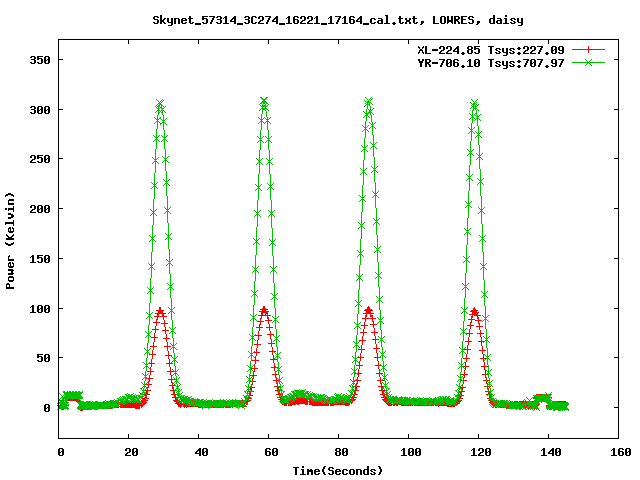Click the x-axis tick label 100
640x480 pixels.
pos(411,452)
